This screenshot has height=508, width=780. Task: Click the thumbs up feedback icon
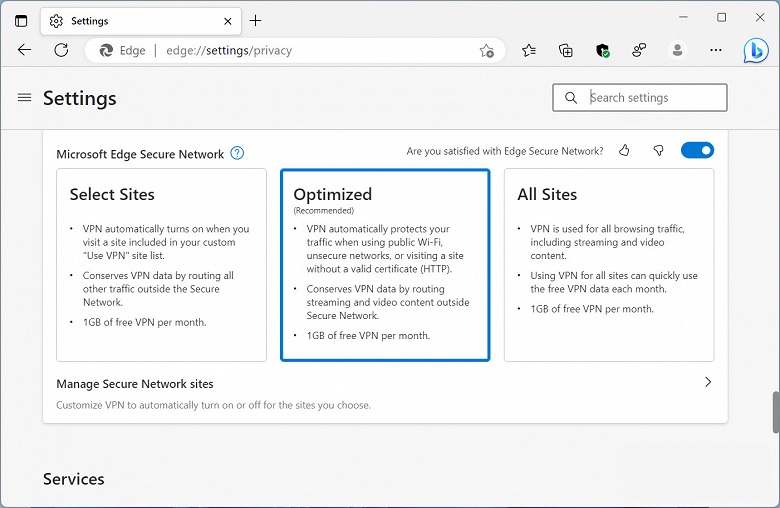[625, 151]
